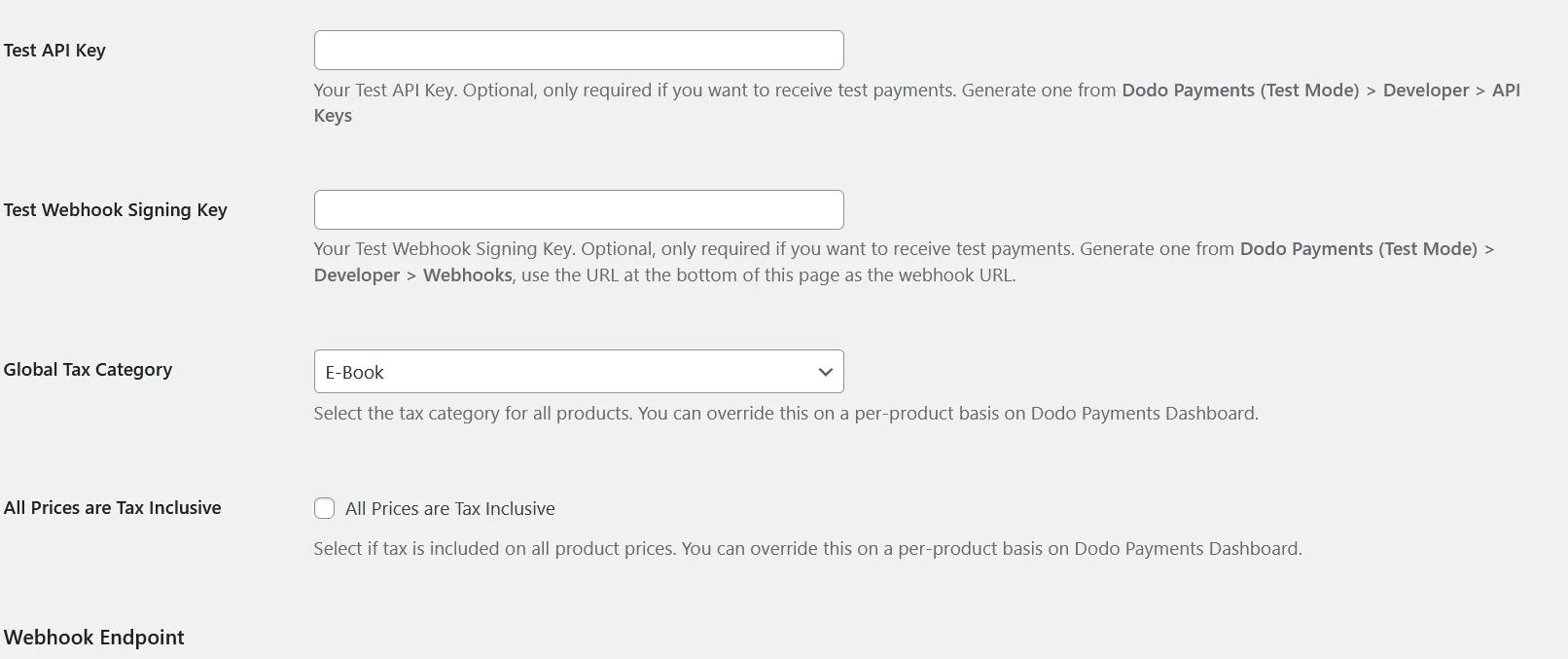Click the tax inclusive description sentence
Screen dimensions: 1568x659
click(x=806, y=548)
